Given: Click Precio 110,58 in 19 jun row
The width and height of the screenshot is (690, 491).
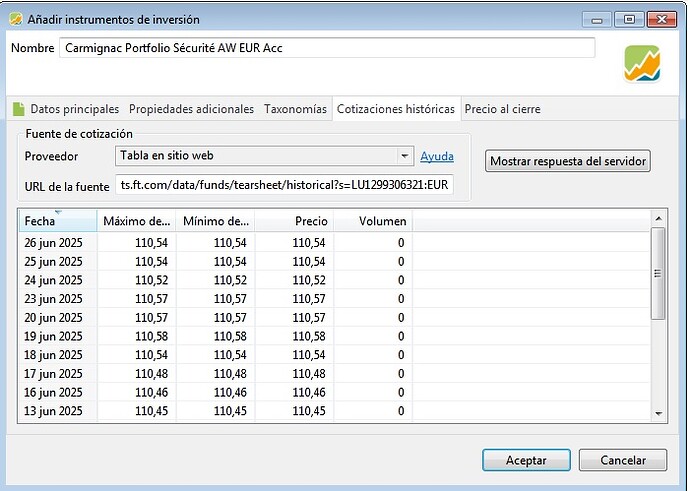Looking at the screenshot, I should 309,336.
